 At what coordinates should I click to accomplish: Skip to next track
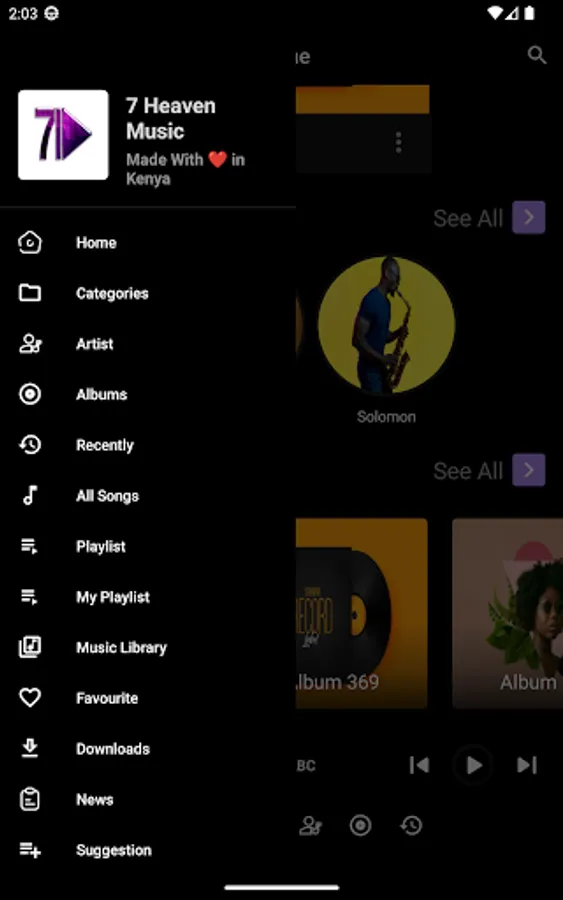[x=526, y=765]
